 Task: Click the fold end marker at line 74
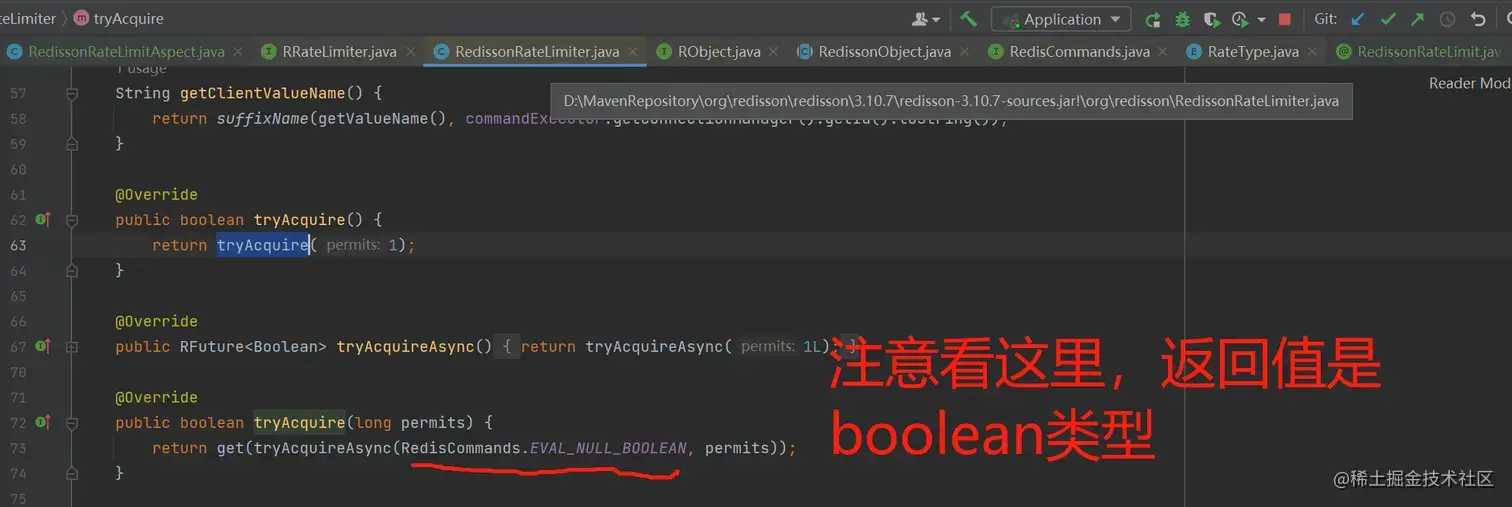point(72,473)
